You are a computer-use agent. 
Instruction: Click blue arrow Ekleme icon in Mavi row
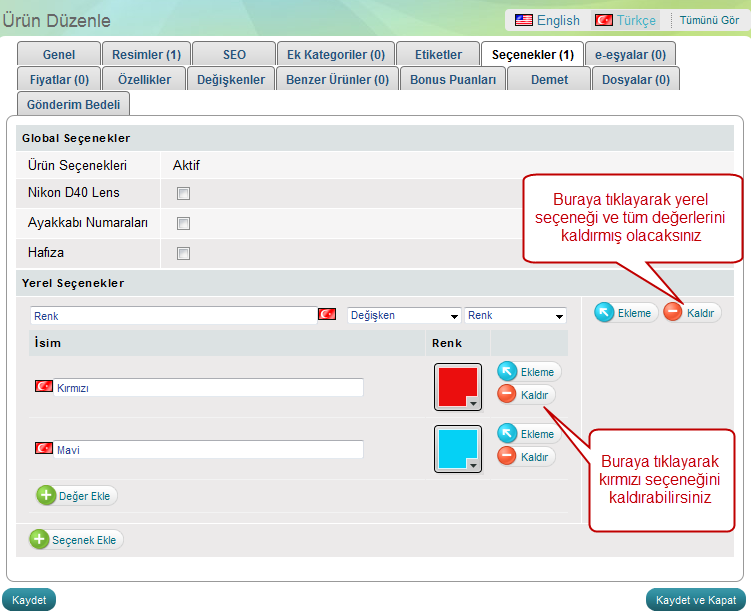pyautogui.click(x=507, y=434)
